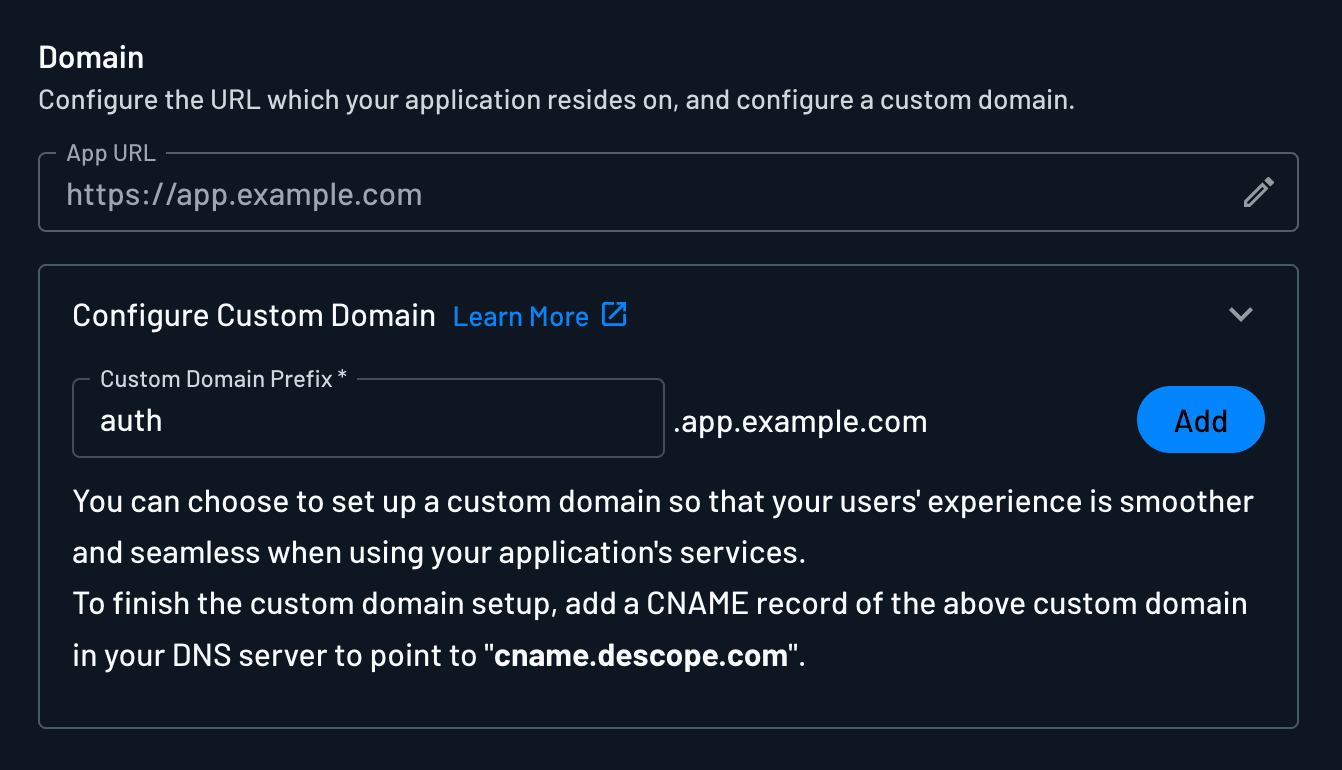Select the auth text in the prefix input
This screenshot has height=770, width=1342.
coord(131,420)
